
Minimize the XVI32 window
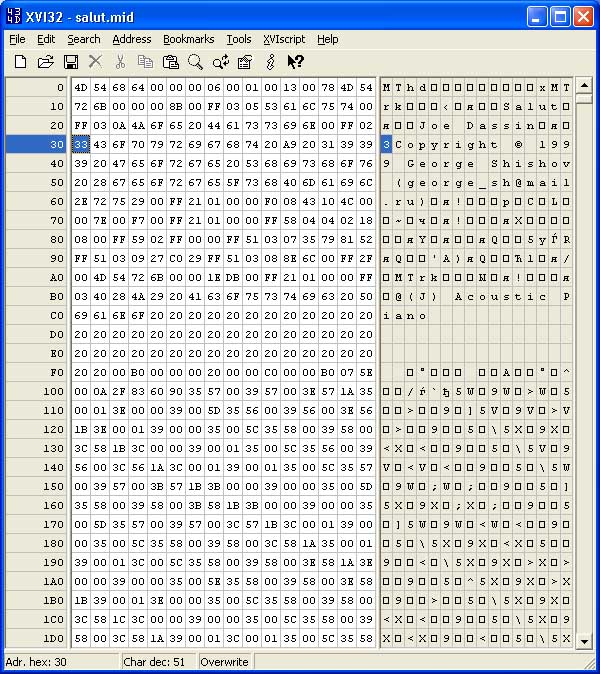pyautogui.click(x=537, y=17)
